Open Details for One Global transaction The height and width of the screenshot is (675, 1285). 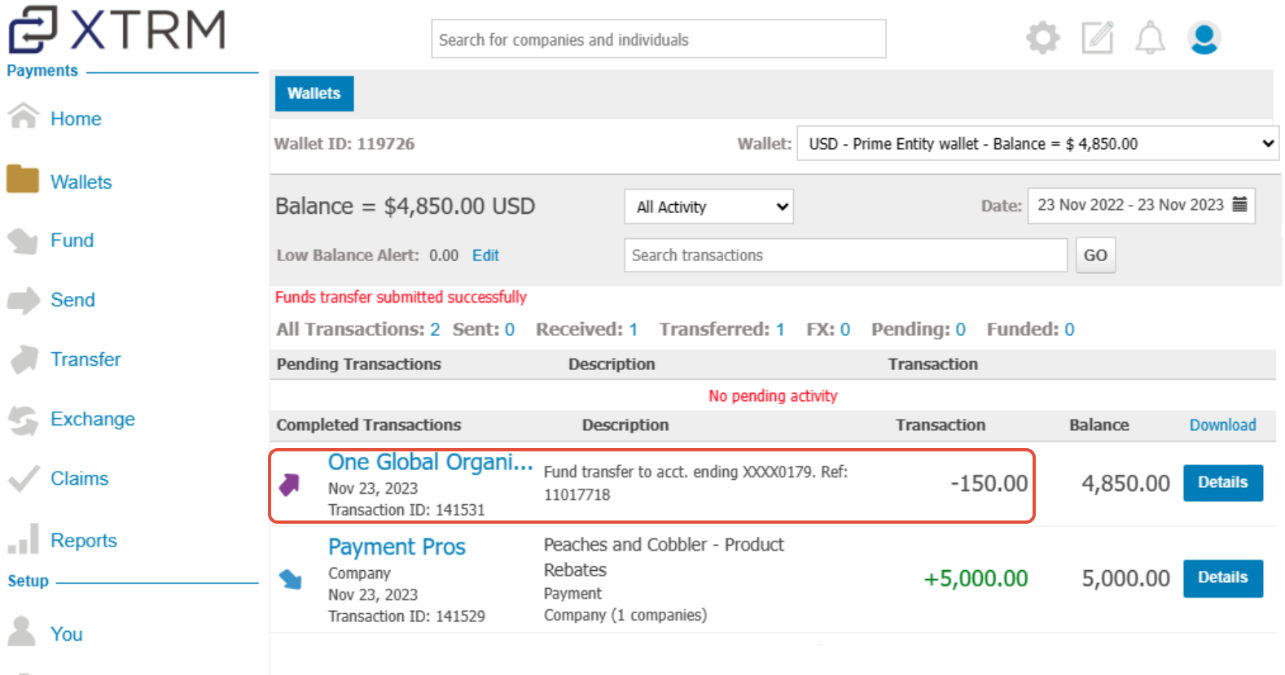tap(1223, 482)
